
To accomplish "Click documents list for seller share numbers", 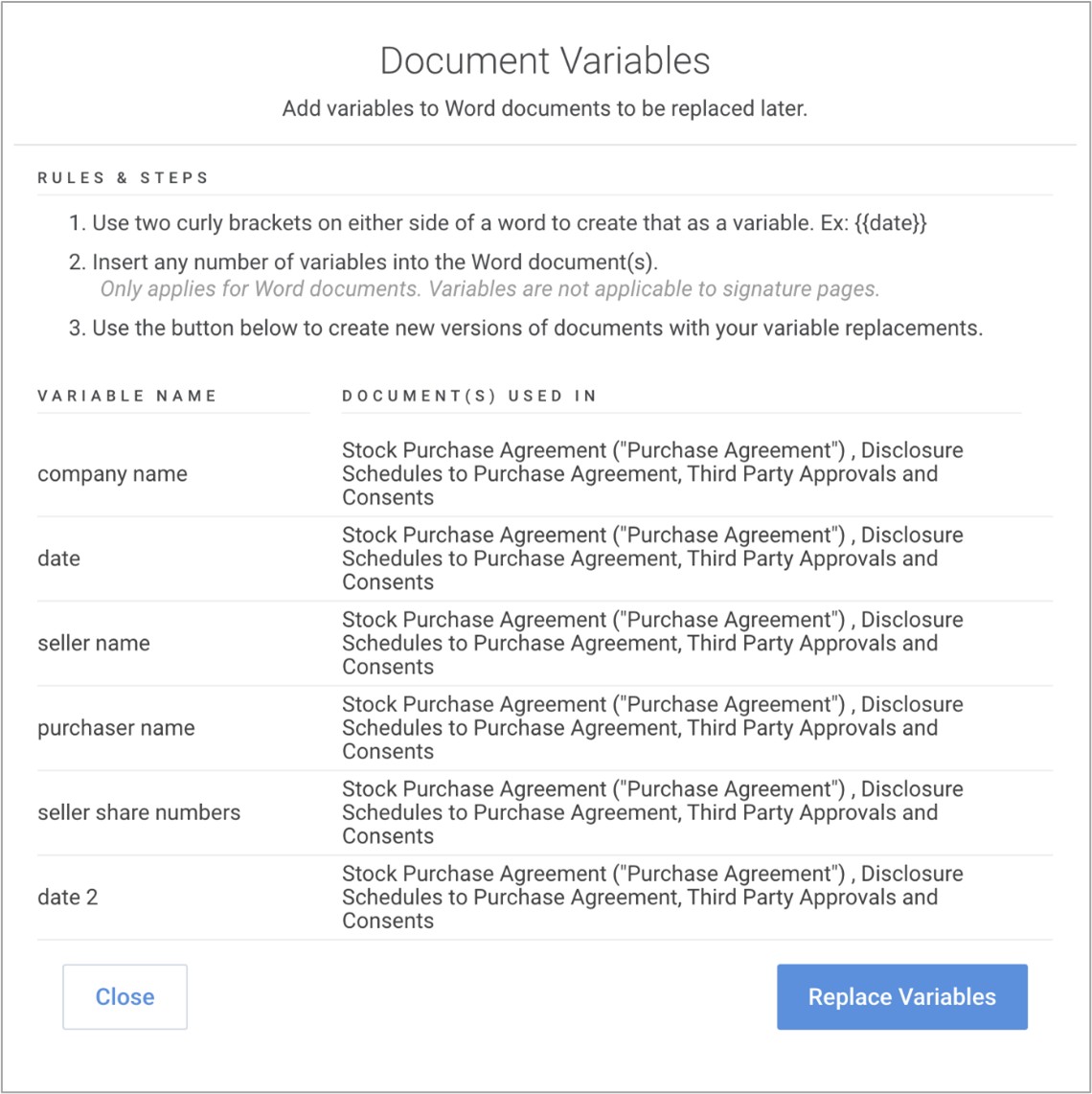I will (651, 812).
